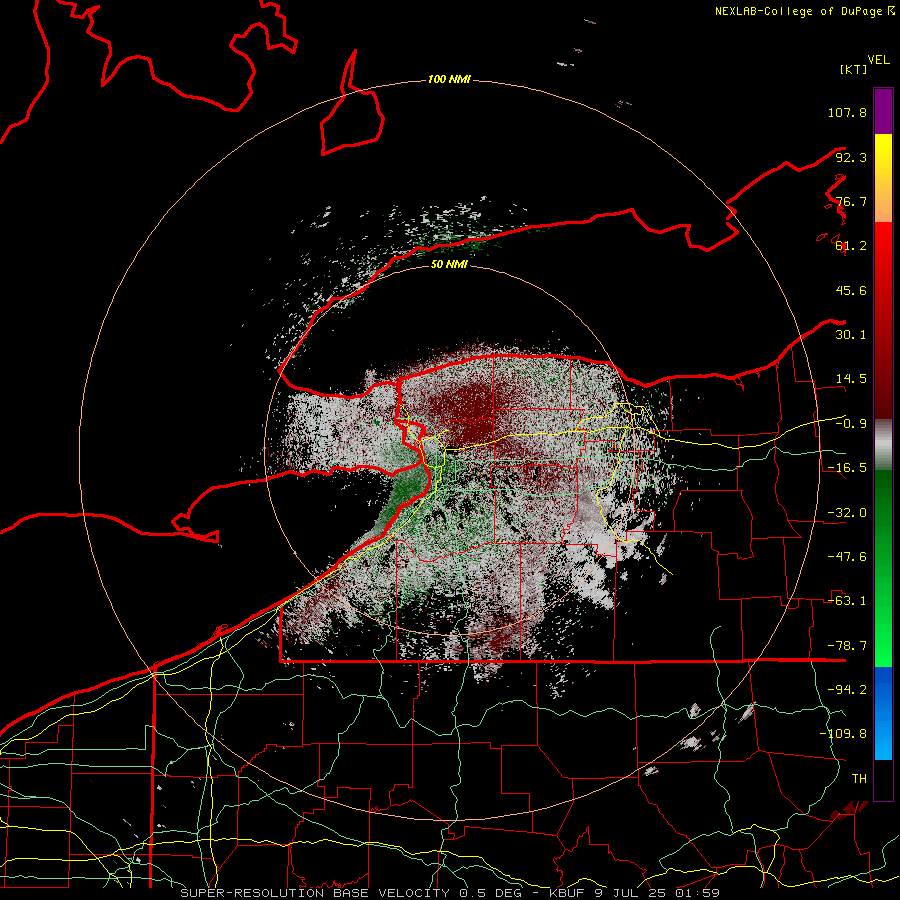
Task: Click the -47.6 velocity scale value
Action: 847,557
